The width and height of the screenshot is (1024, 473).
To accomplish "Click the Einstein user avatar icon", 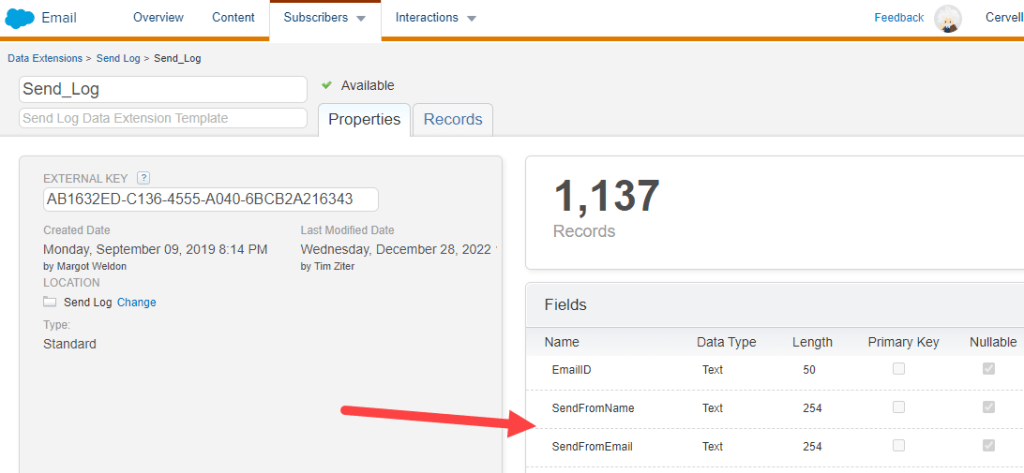I will (x=947, y=18).
